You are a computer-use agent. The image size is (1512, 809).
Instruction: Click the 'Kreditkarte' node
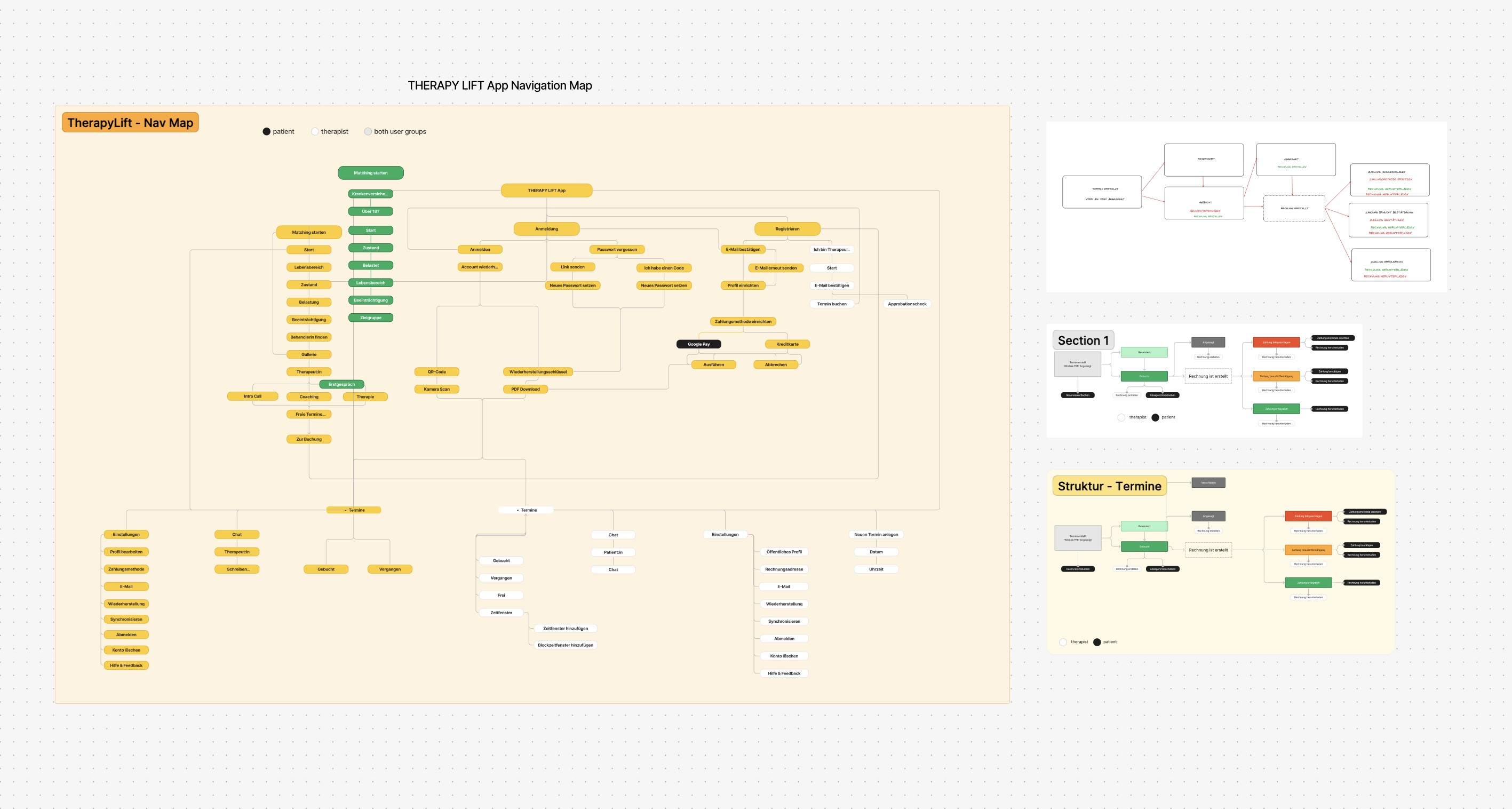(x=787, y=344)
